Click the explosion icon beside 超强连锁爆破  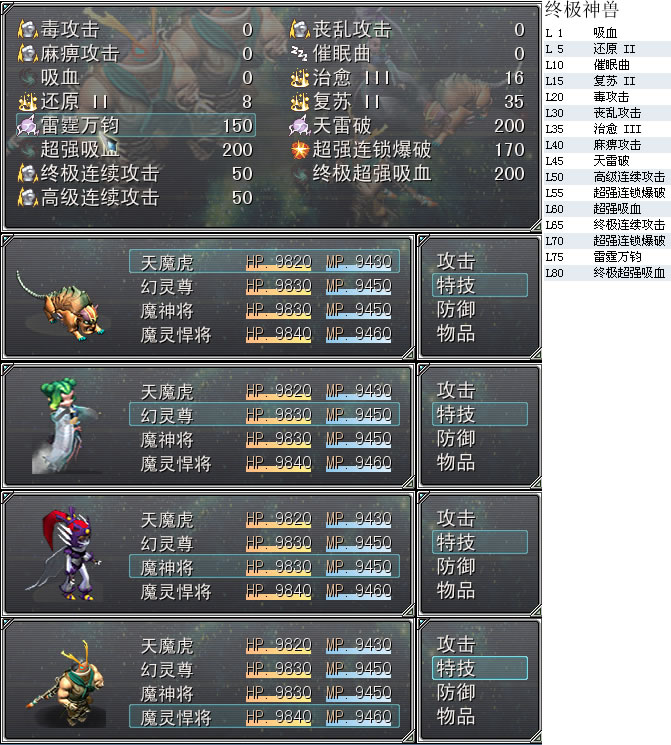click(x=300, y=150)
